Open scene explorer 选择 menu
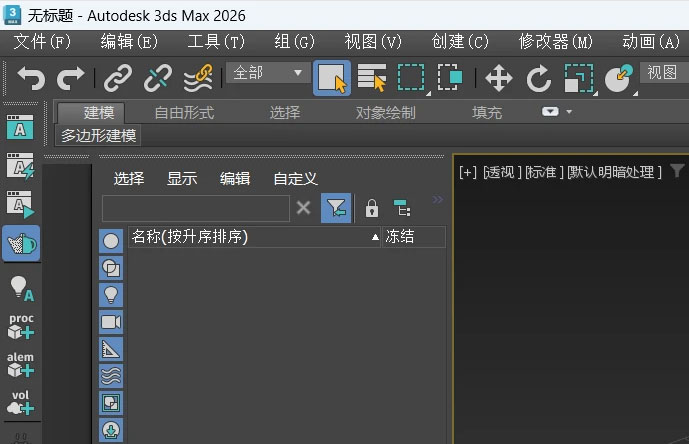The width and height of the screenshot is (689, 444). (129, 178)
